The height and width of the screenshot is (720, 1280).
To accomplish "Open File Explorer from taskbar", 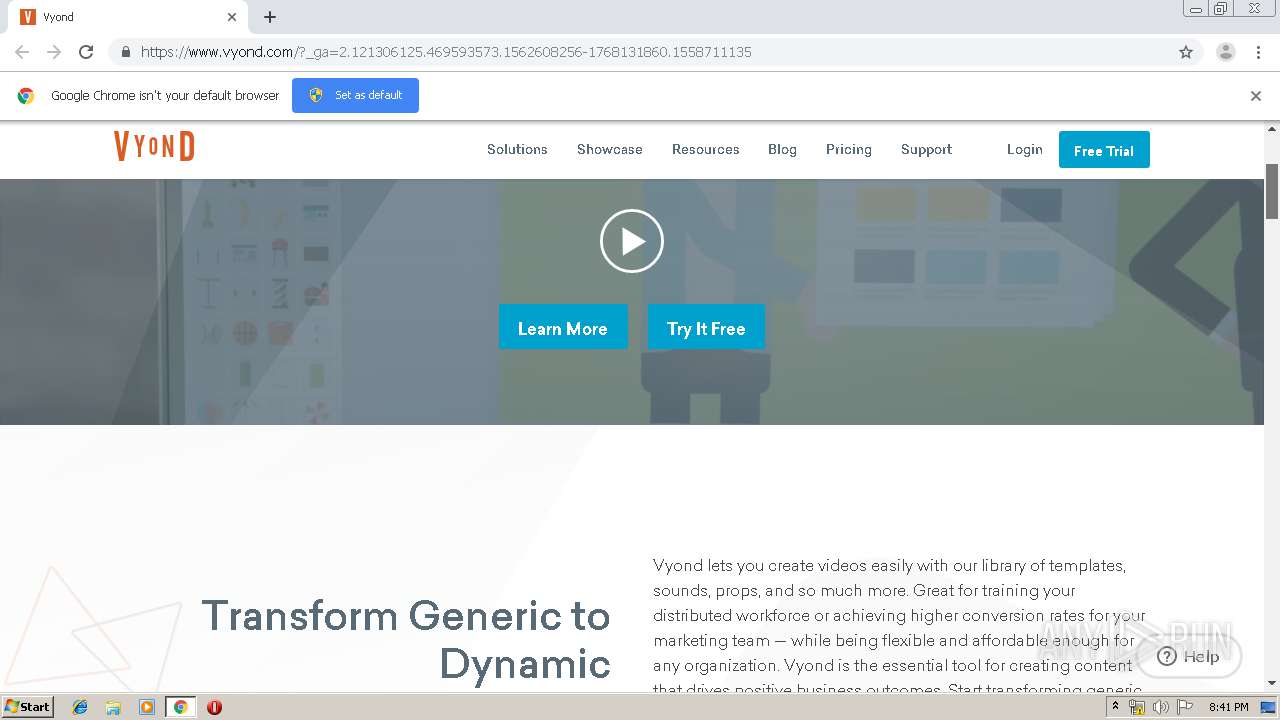I will (113, 707).
